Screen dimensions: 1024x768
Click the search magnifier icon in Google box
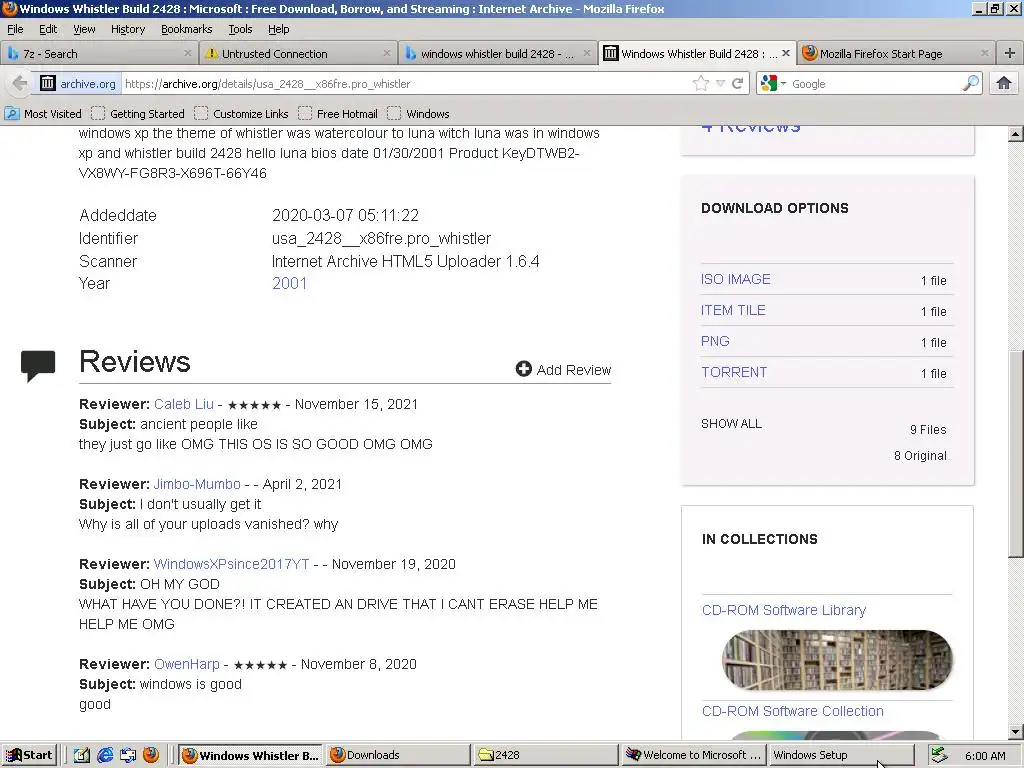[970, 83]
